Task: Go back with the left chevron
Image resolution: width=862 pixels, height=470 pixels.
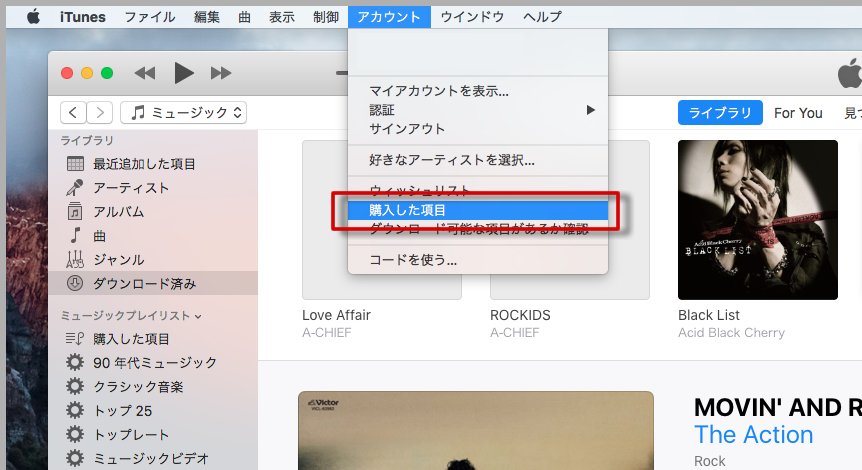Action: 73,113
